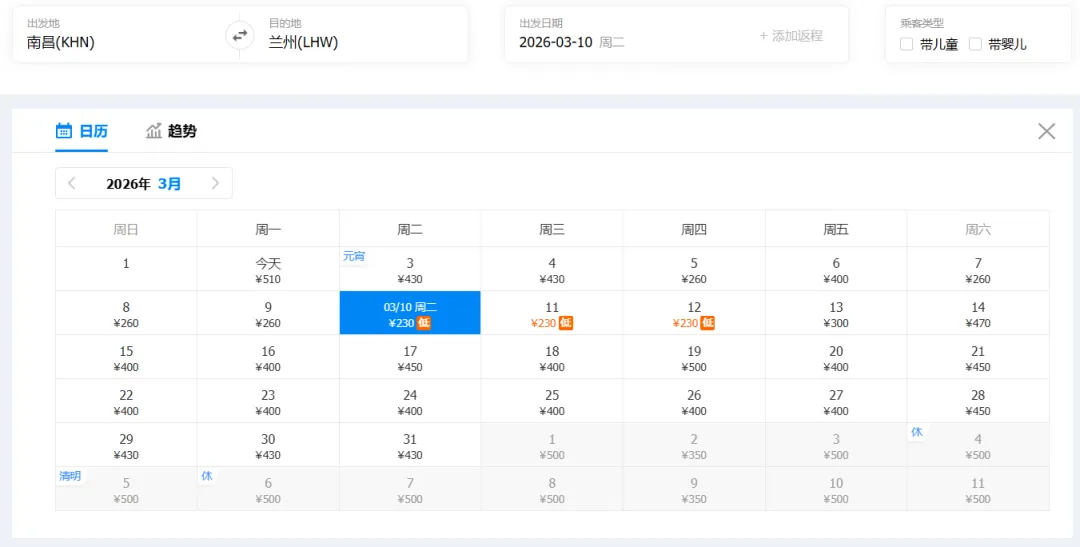Image resolution: width=1080 pixels, height=547 pixels.
Task: Select April 6 marked 休
Action: [x=268, y=489]
